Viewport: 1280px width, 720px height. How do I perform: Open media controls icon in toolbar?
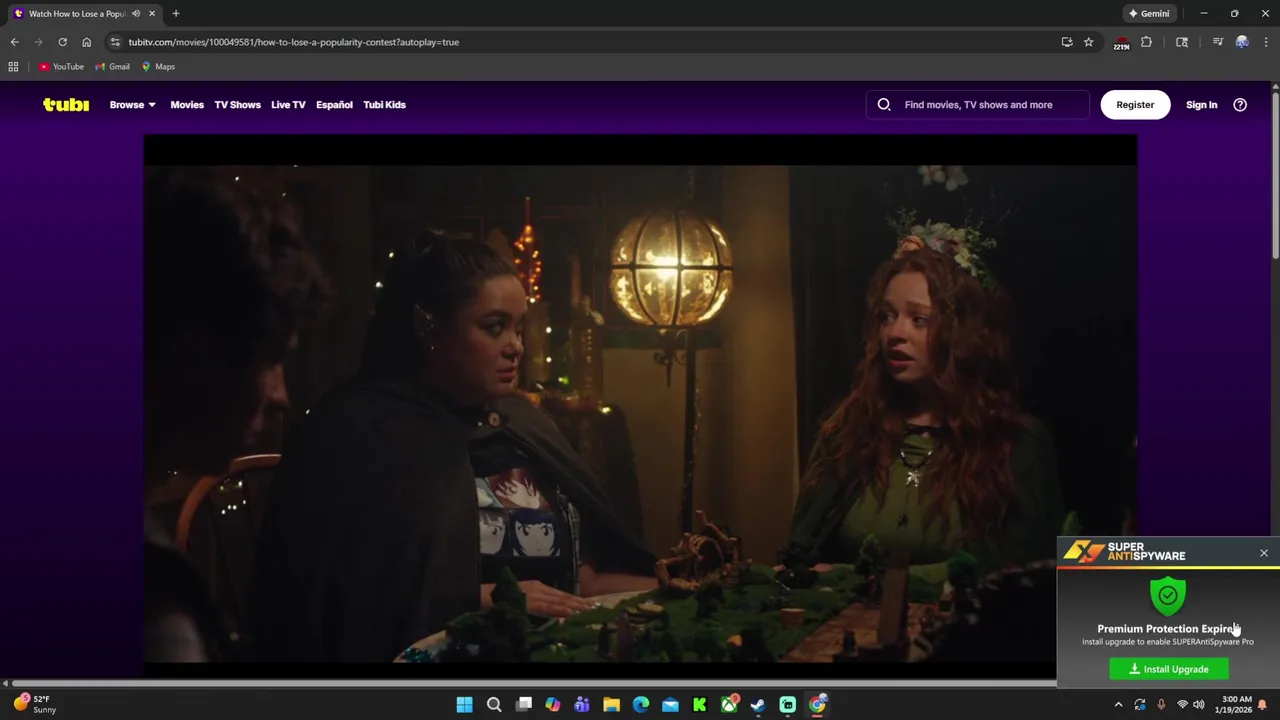(1217, 42)
